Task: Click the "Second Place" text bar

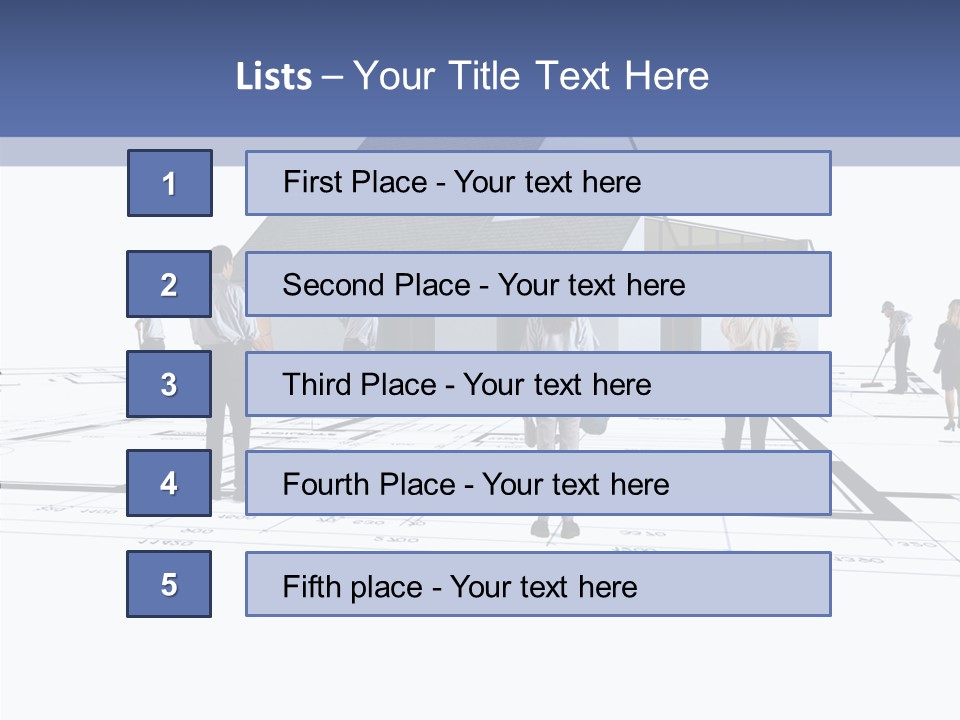Action: coord(538,284)
